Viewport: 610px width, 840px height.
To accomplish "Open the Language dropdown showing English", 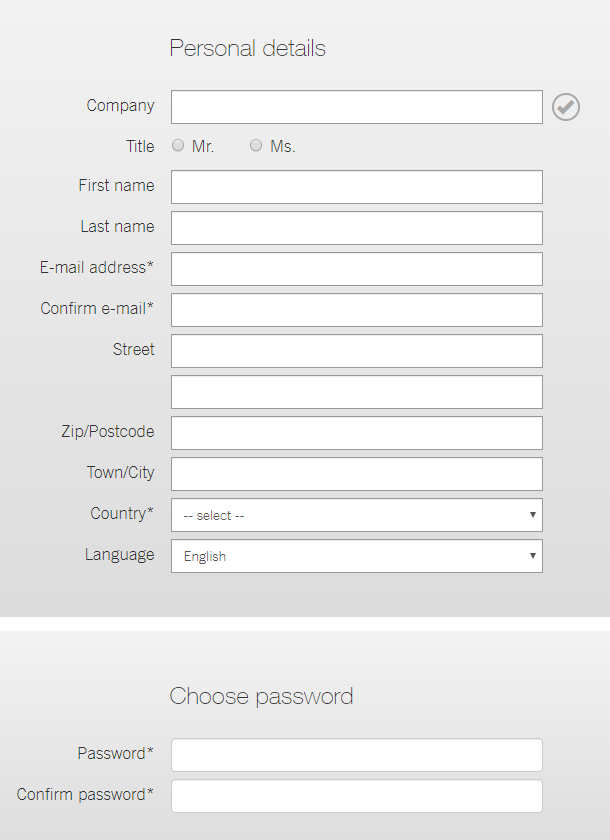I will [356, 556].
